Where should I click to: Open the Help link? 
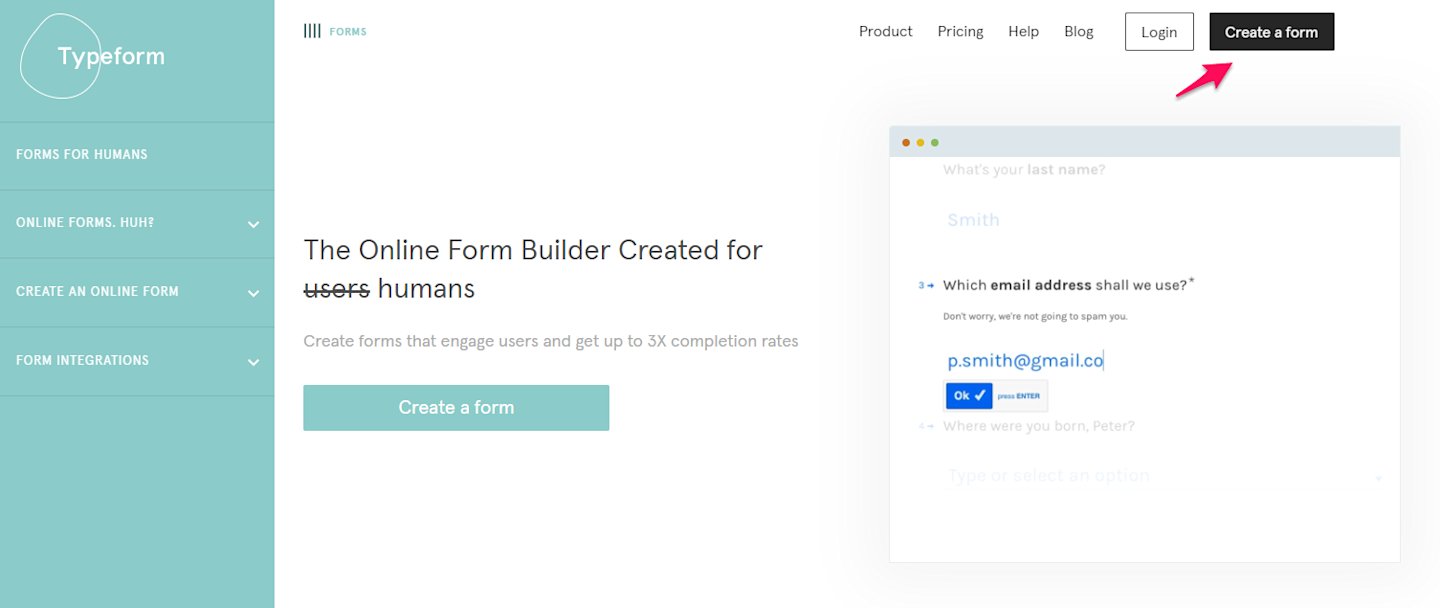click(x=1023, y=31)
